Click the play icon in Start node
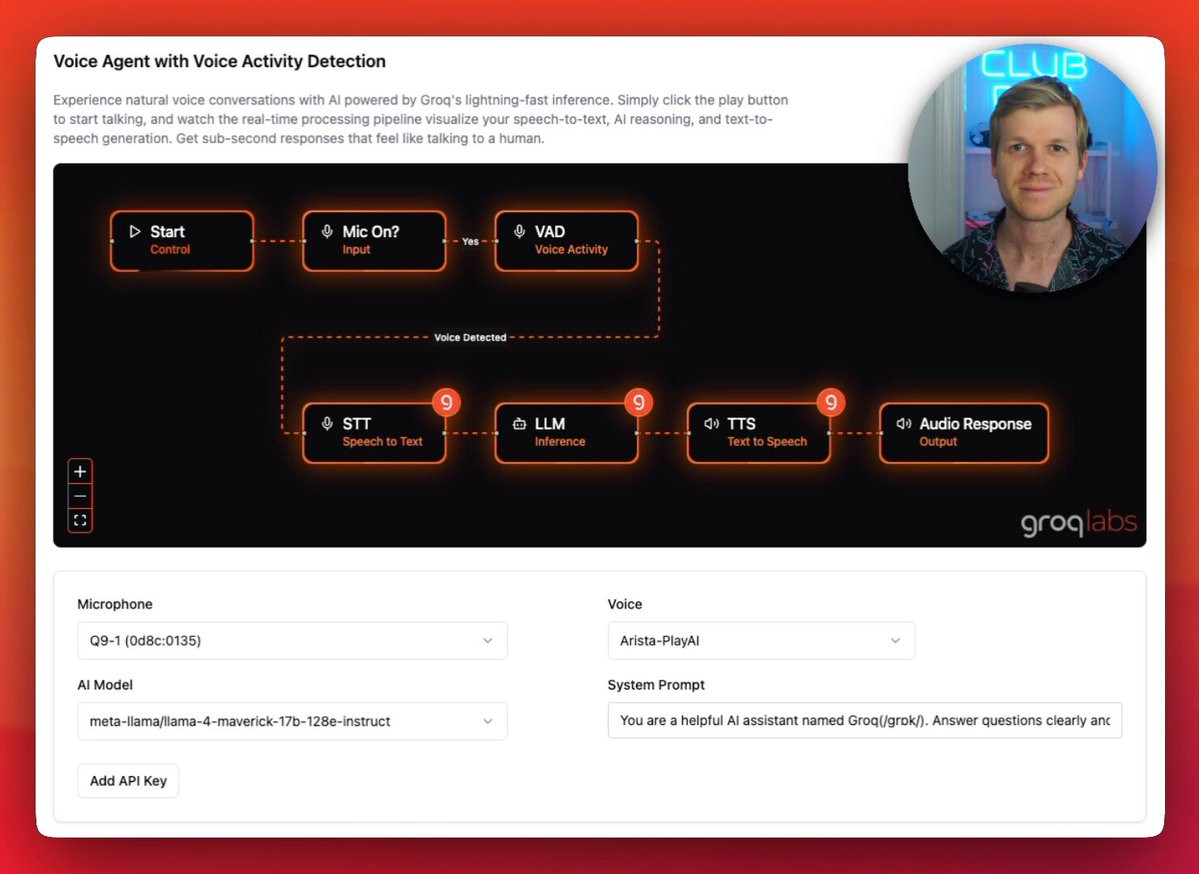 tap(135, 231)
